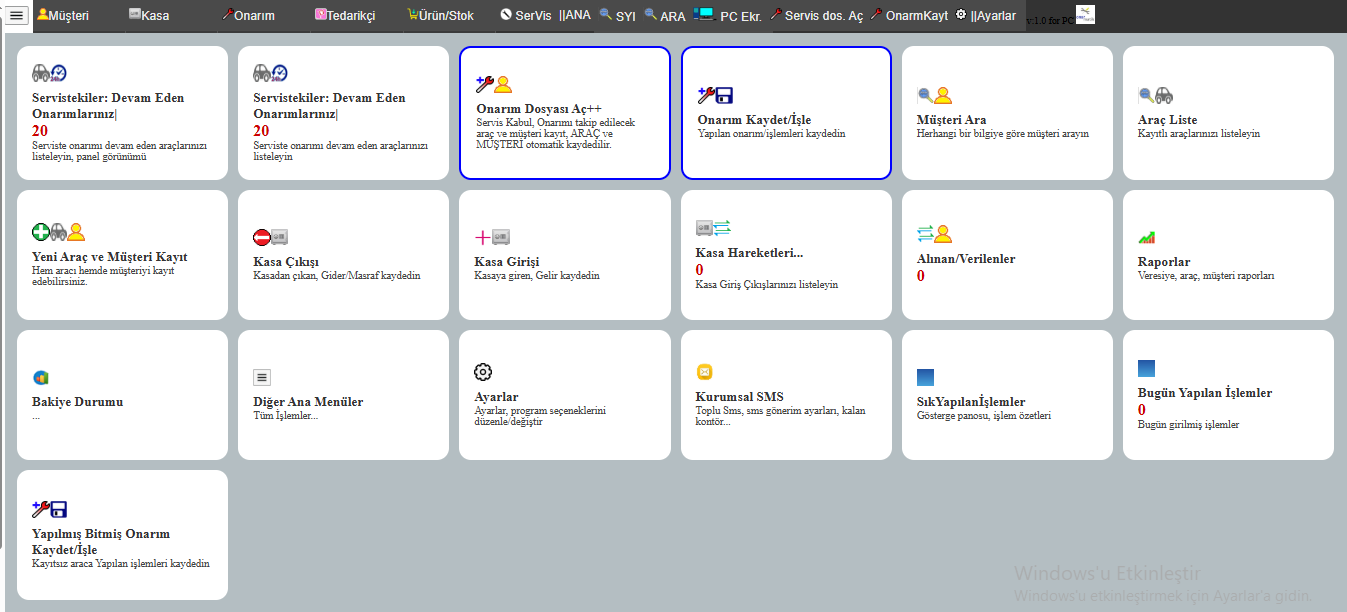Click the gear icon of Ayarlar card

click(483, 372)
